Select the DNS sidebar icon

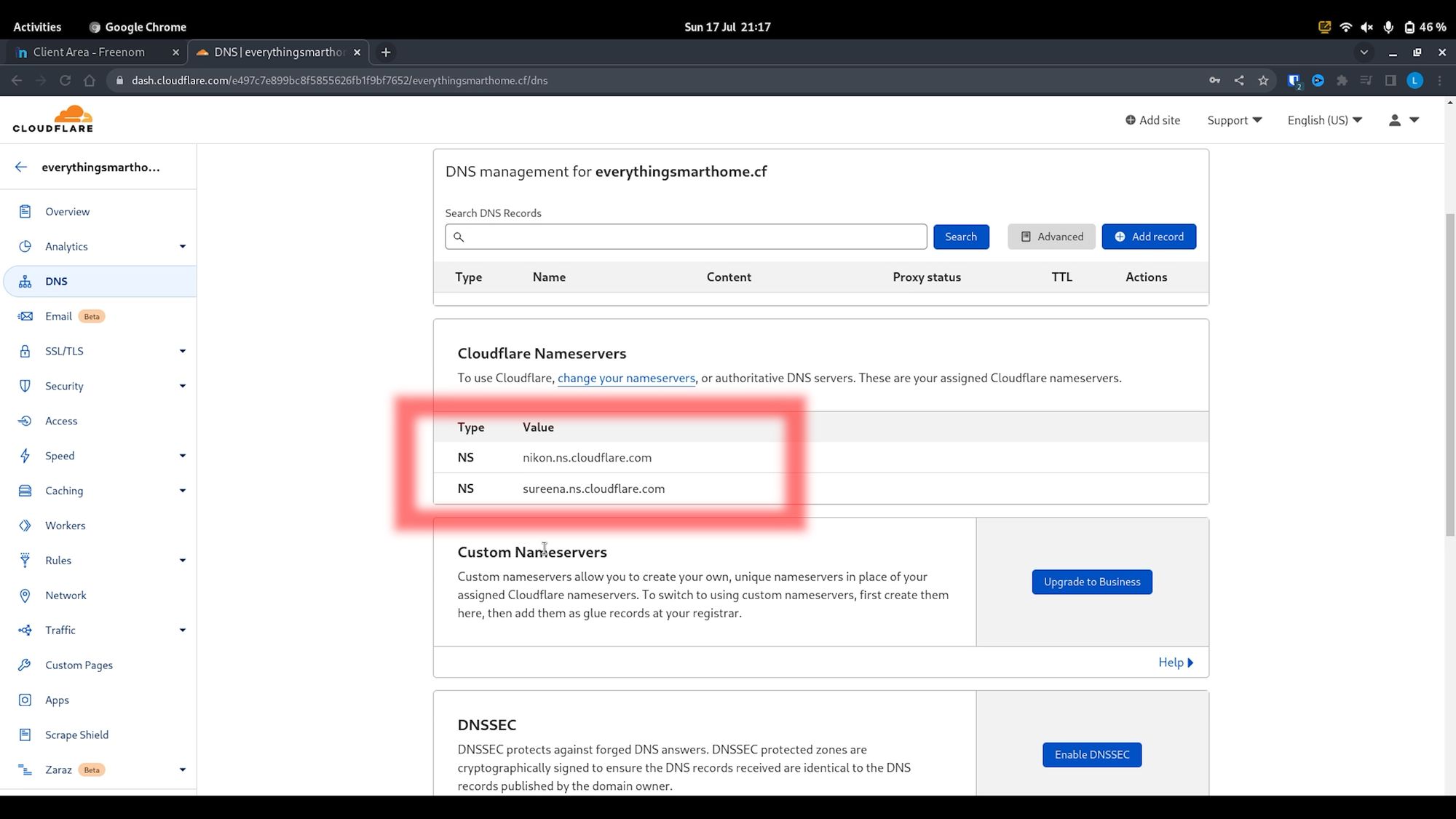point(25,281)
